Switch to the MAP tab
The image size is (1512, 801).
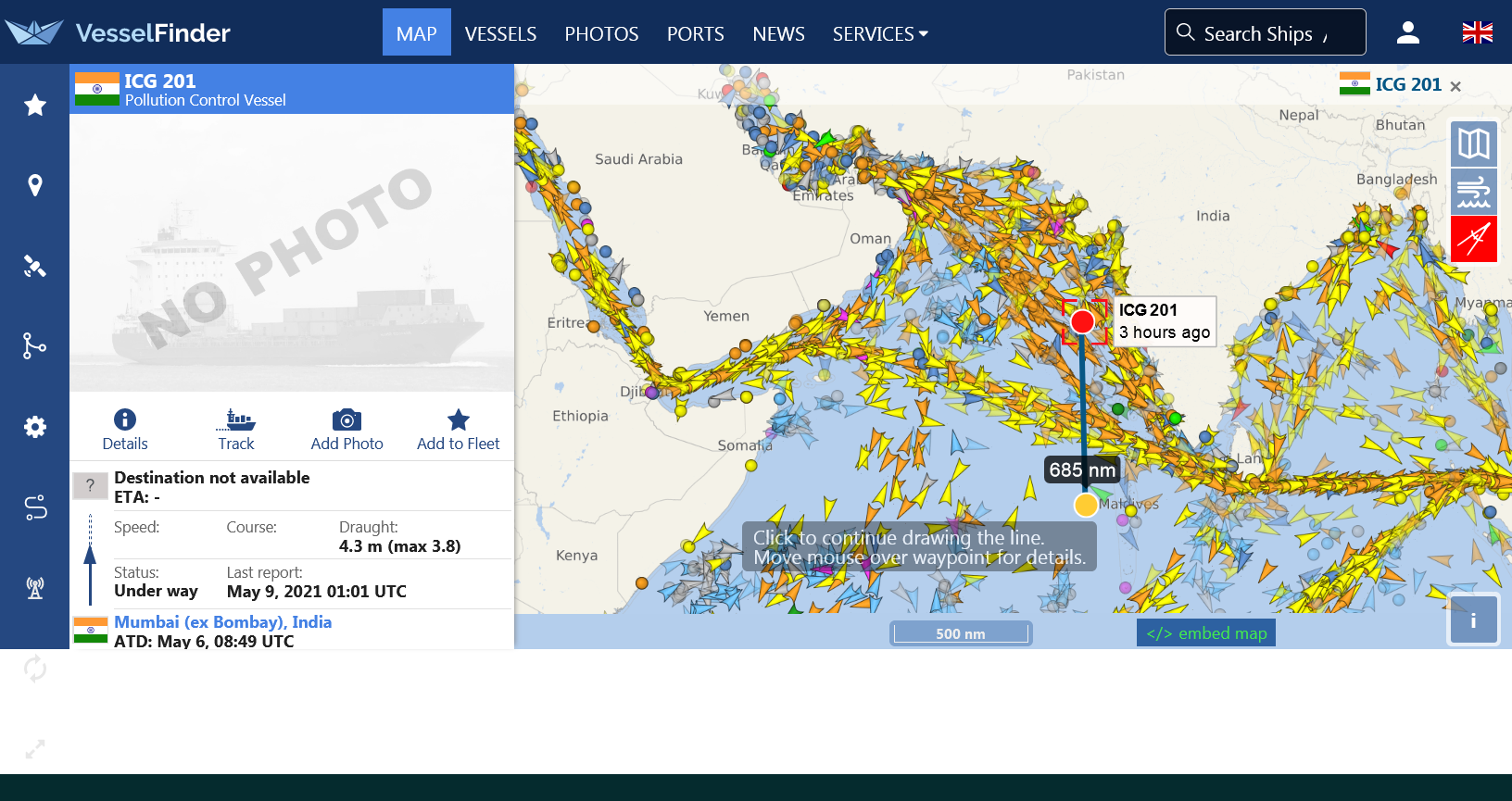[x=417, y=32]
